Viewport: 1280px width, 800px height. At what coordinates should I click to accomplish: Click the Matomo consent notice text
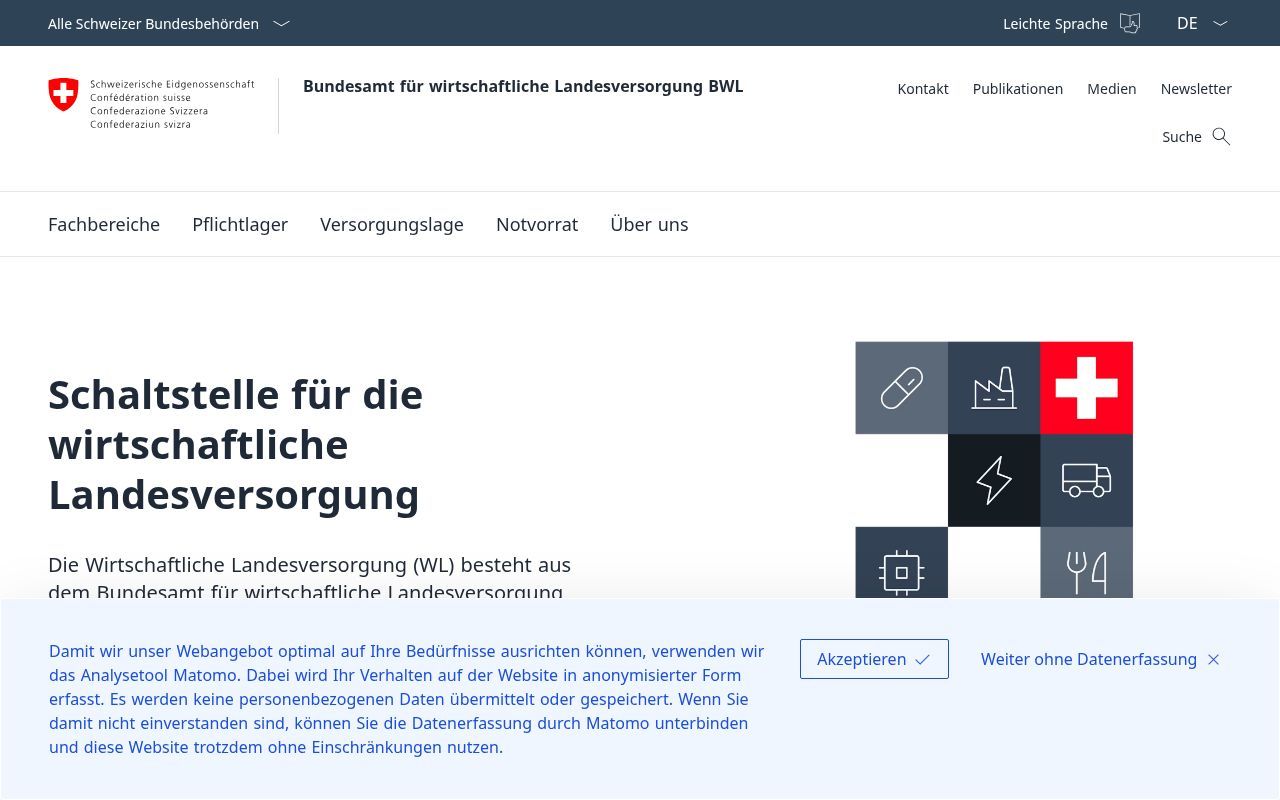[407, 699]
